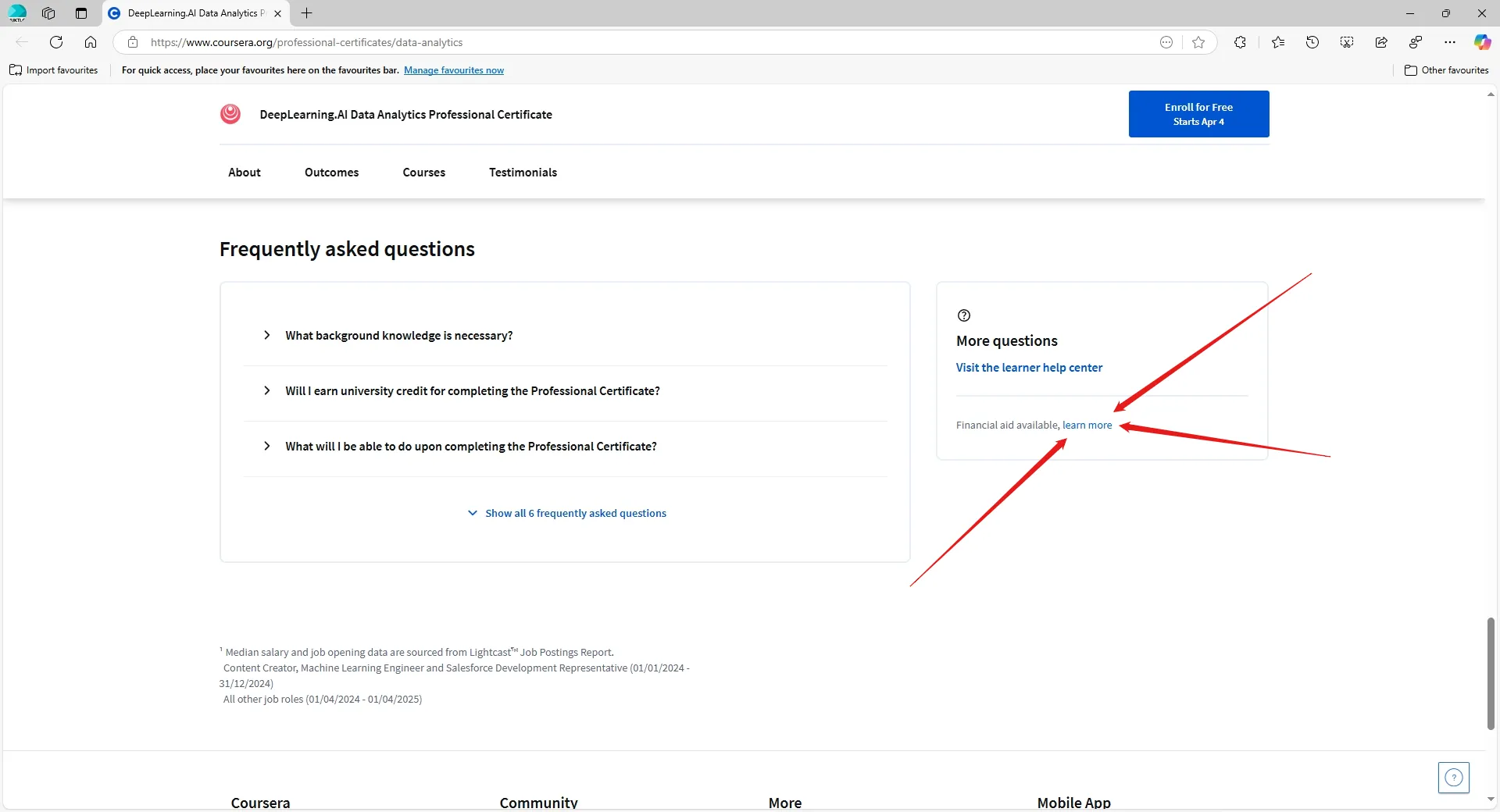Close the DeepLearning.AI tab
This screenshot has height=812, width=1500.
coord(277,13)
